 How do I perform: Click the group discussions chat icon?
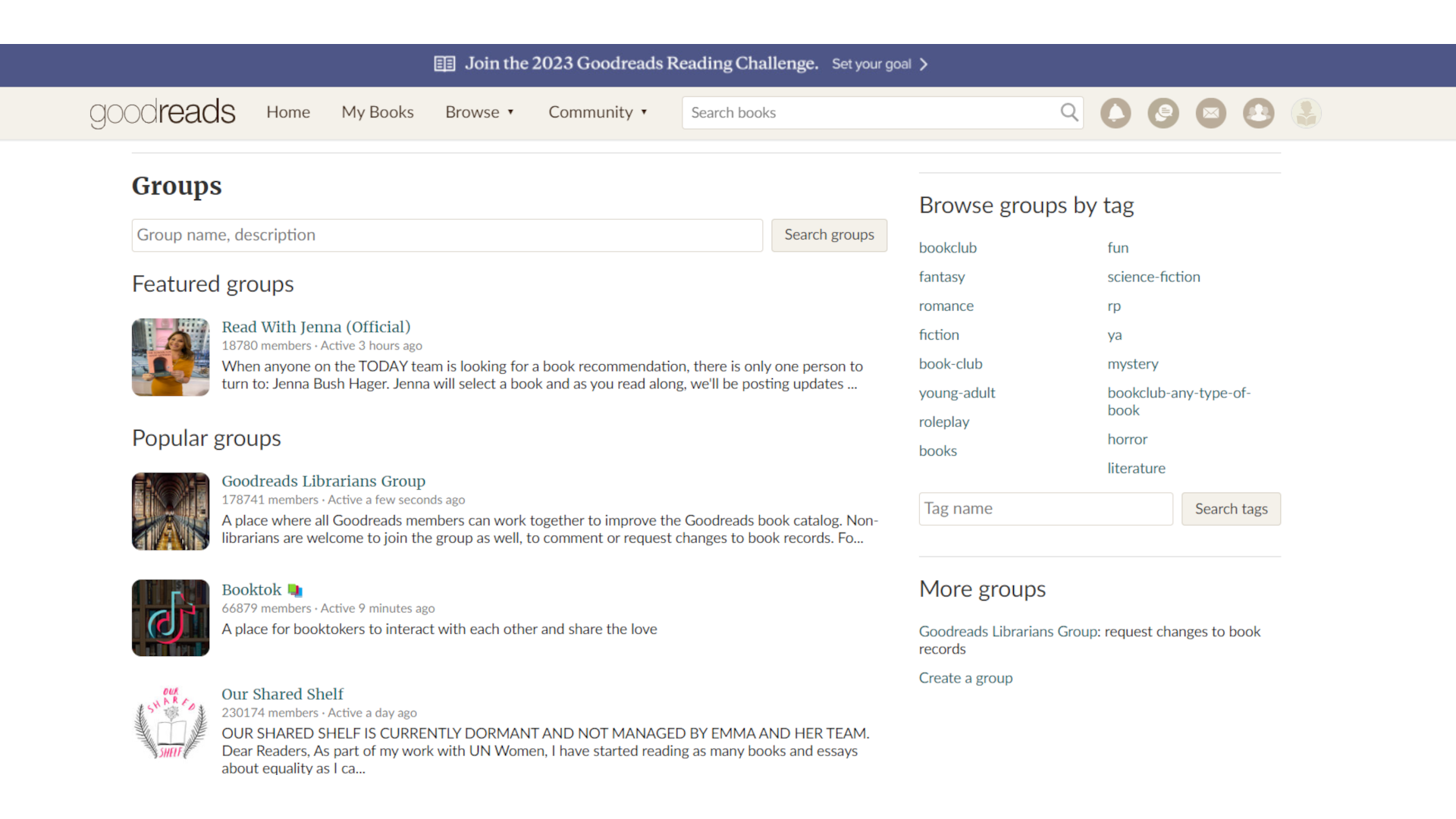point(1163,112)
